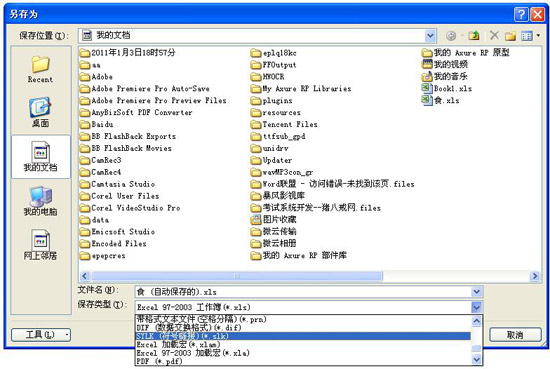This screenshot has width=550, height=369.
Task: Select the 微云相册 folder
Action: (x=274, y=243)
